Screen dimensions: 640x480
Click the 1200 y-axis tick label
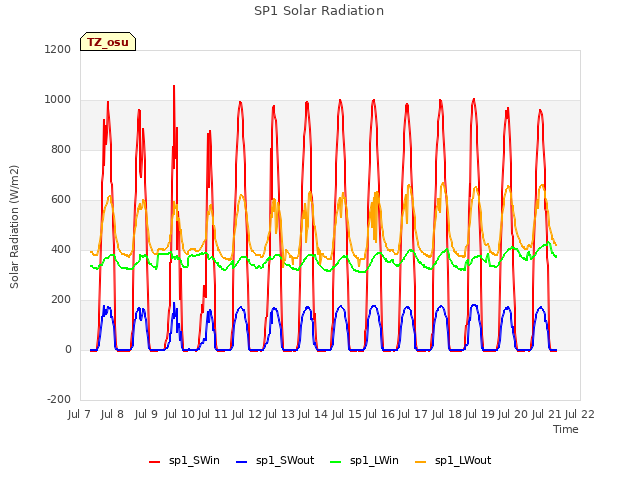pyautogui.click(x=58, y=49)
